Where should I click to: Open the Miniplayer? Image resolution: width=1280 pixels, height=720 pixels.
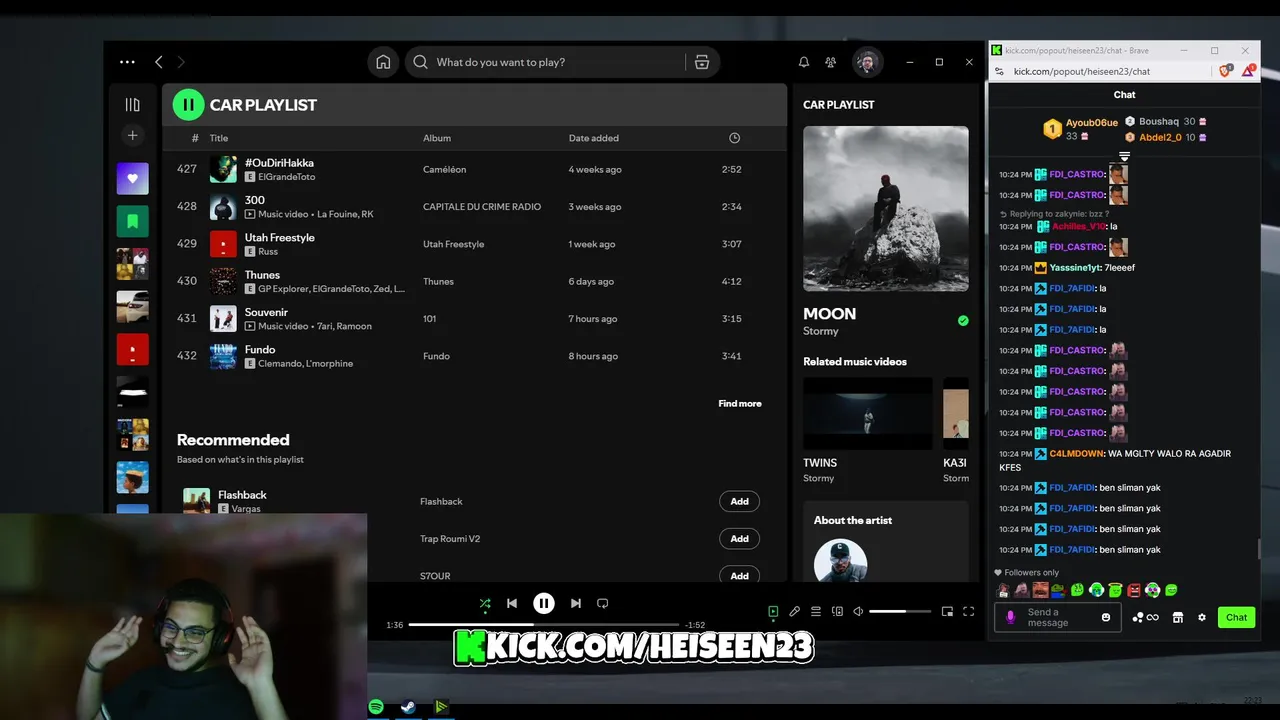pyautogui.click(x=947, y=611)
